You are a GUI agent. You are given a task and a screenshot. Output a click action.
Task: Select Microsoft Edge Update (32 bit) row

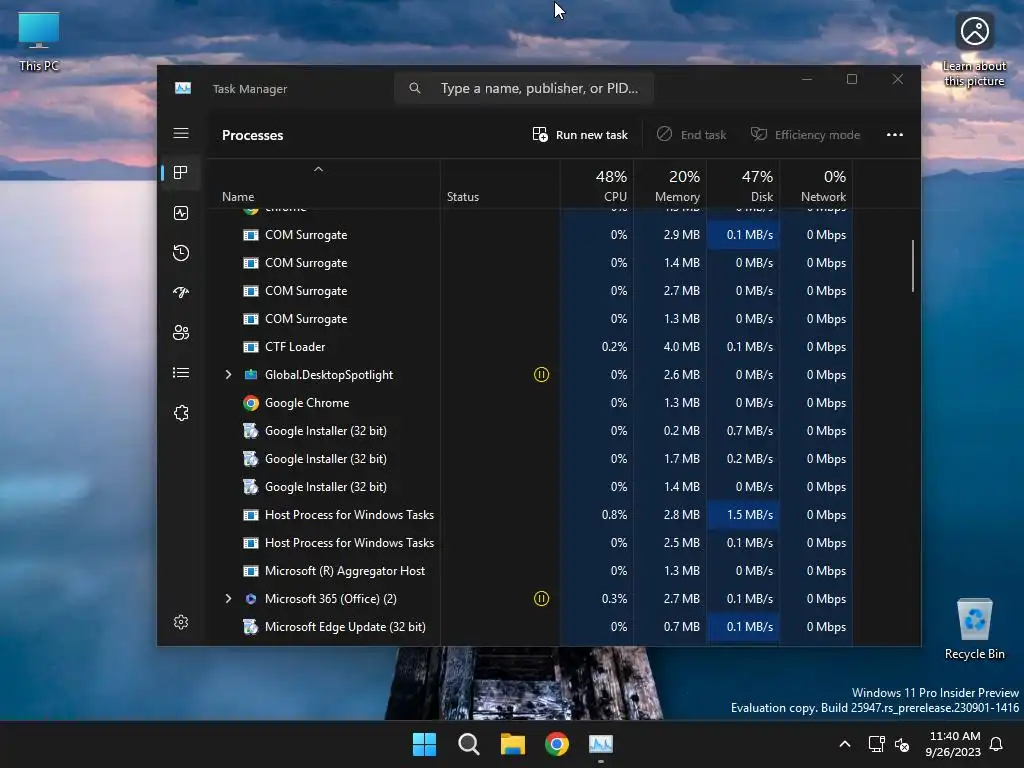(x=530, y=627)
